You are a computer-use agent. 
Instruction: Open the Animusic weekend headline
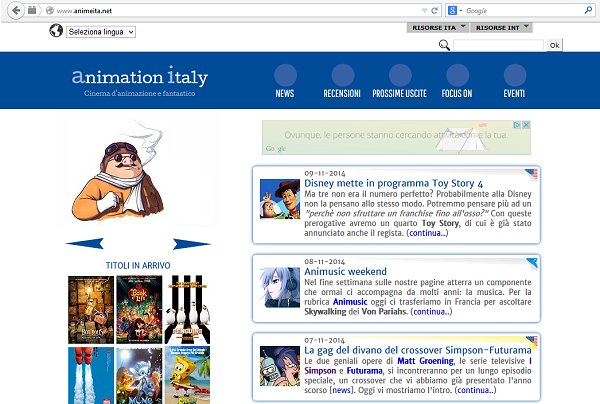pyautogui.click(x=346, y=272)
